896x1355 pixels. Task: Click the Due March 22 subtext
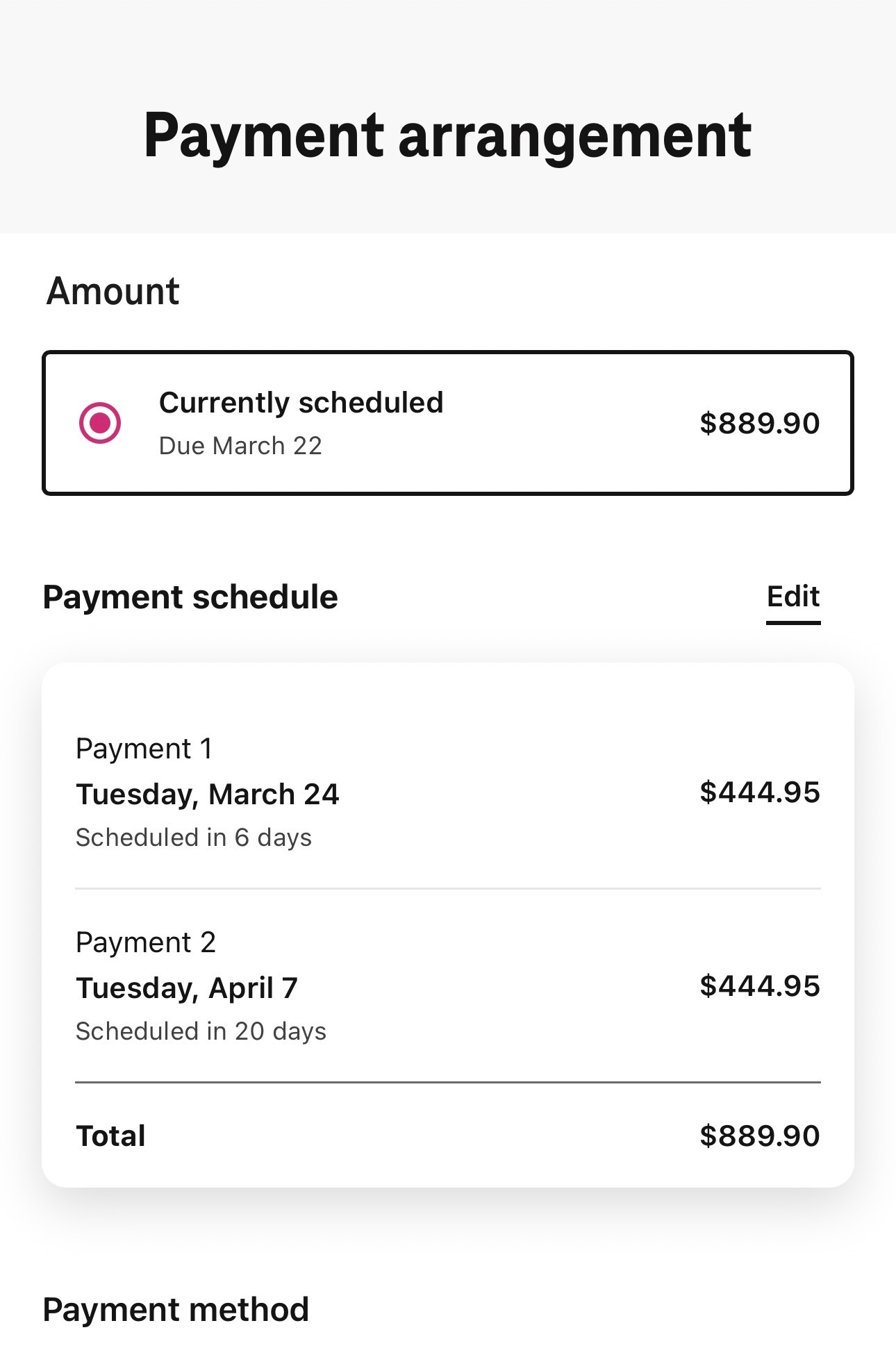pos(240,446)
